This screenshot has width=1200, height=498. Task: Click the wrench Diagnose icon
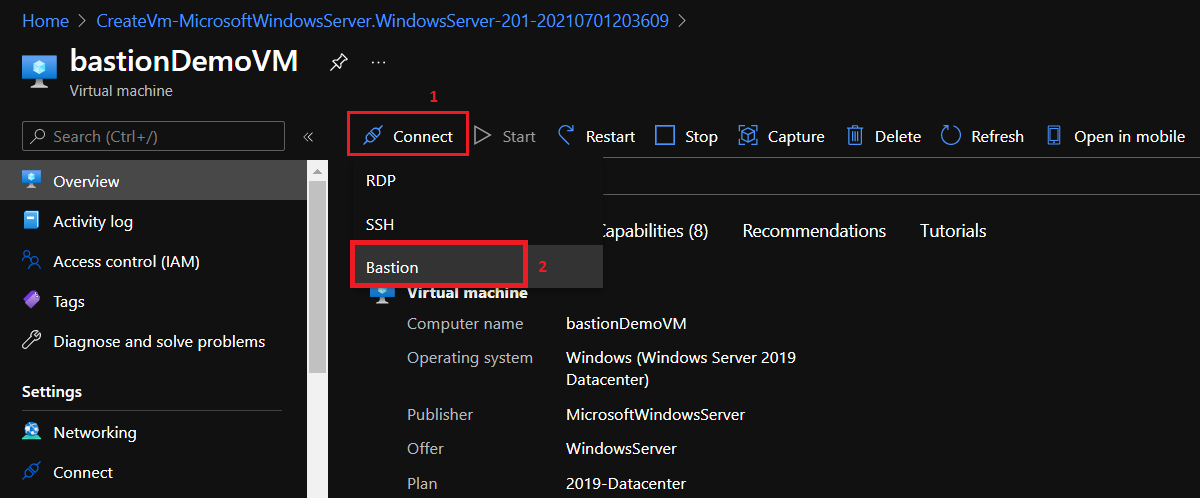point(31,341)
